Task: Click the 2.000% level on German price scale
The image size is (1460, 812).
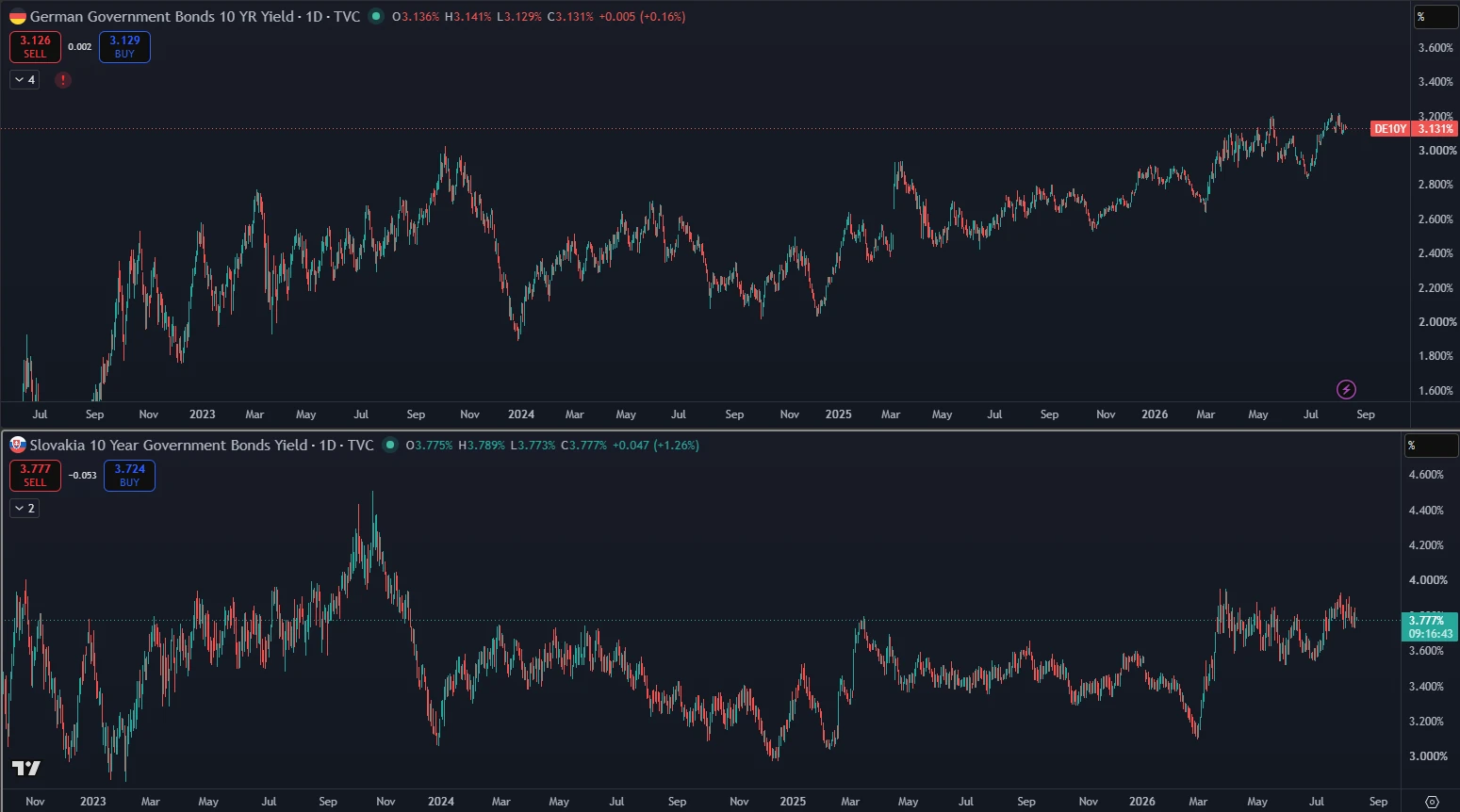Action: (1436, 322)
